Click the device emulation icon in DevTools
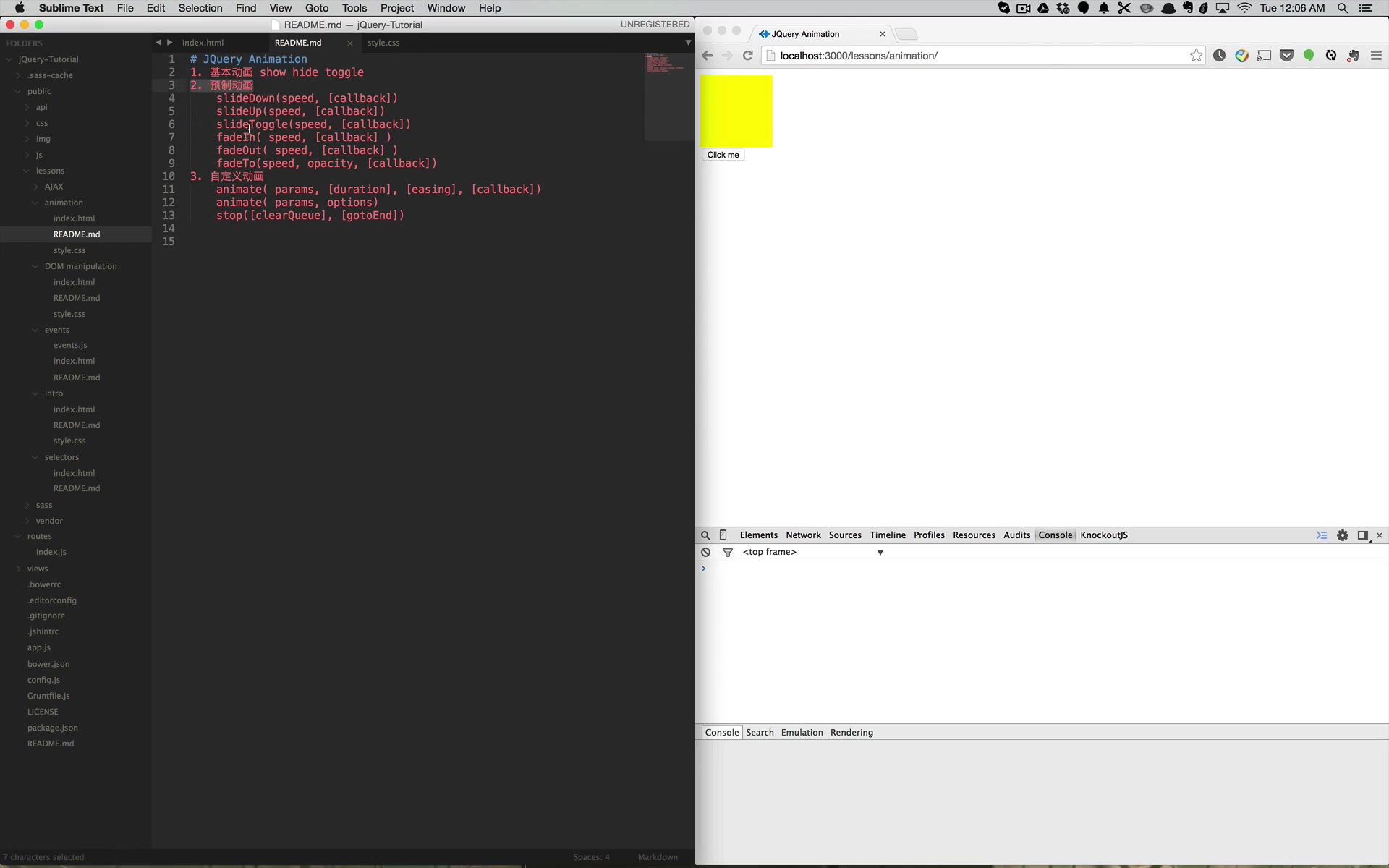 [x=723, y=535]
